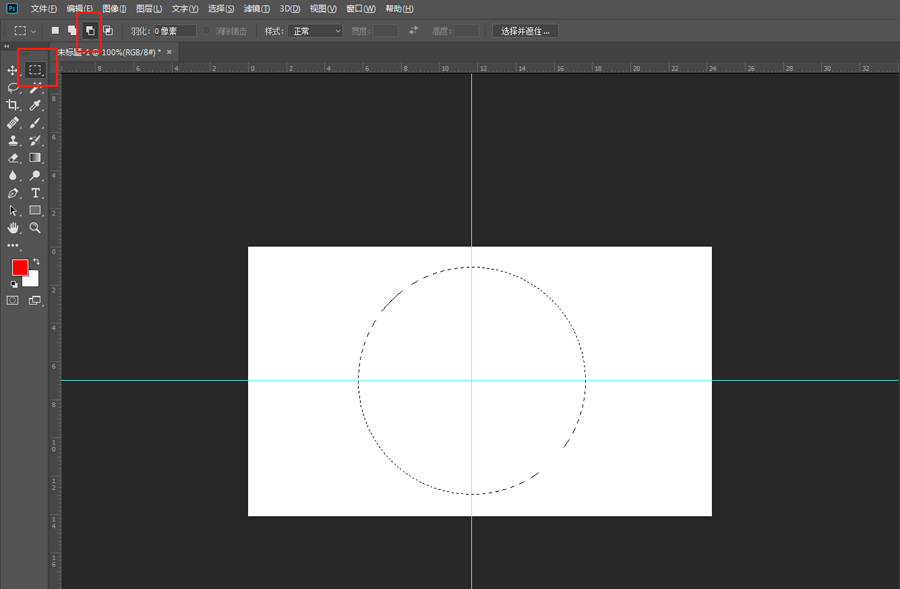Choose the Eyedropper tool
The image size is (900, 589).
35,105
